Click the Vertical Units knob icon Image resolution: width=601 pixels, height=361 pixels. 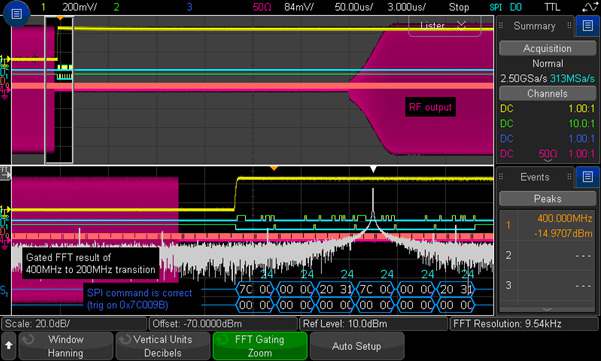125,340
